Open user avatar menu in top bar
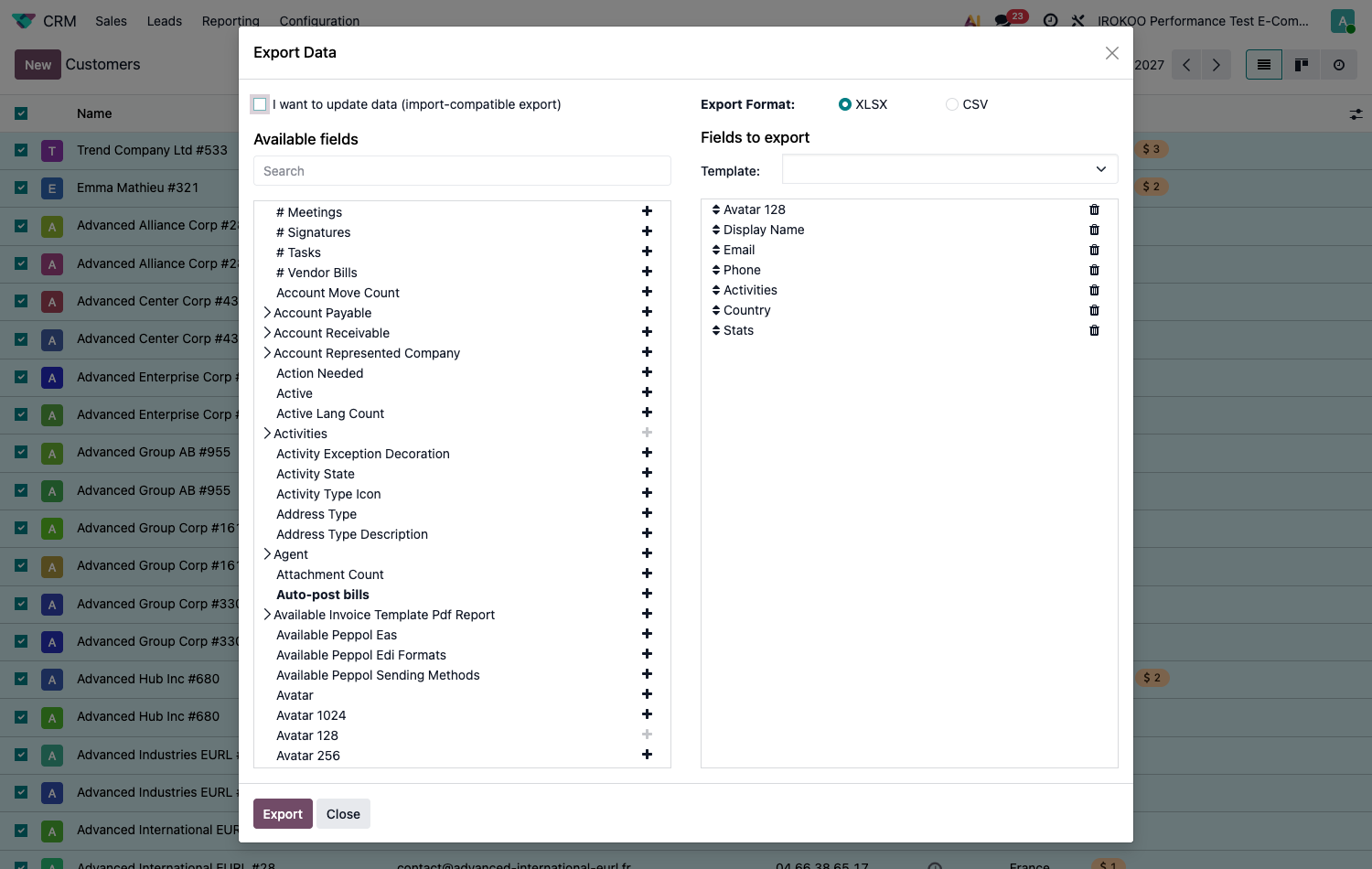This screenshot has width=1372, height=869. (1342, 21)
